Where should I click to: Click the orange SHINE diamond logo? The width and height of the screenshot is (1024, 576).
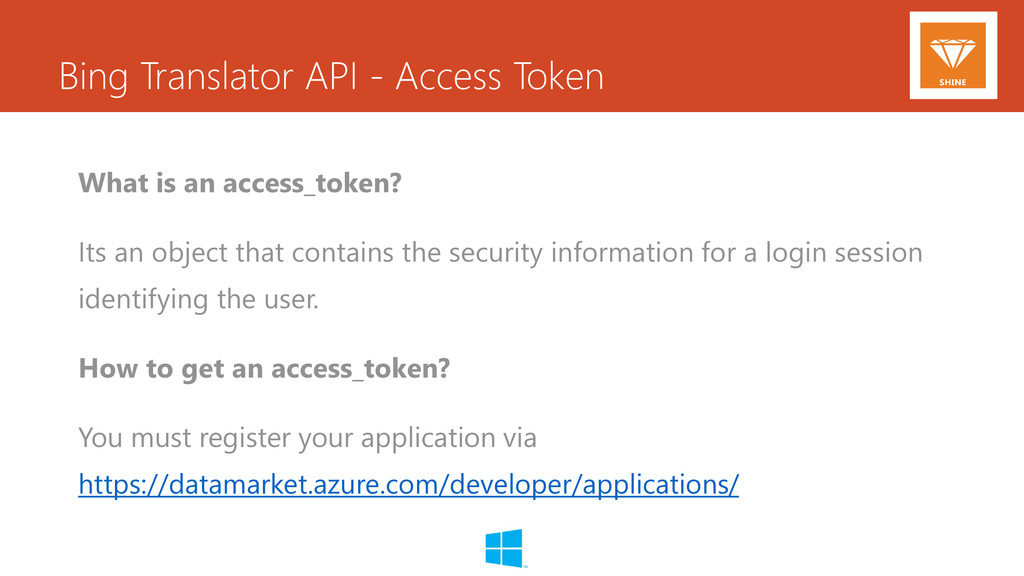tap(953, 55)
